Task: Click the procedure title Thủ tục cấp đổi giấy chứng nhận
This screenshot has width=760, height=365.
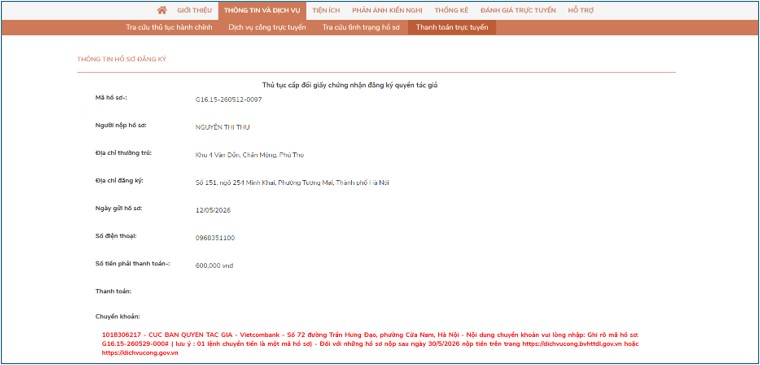Action: point(350,85)
